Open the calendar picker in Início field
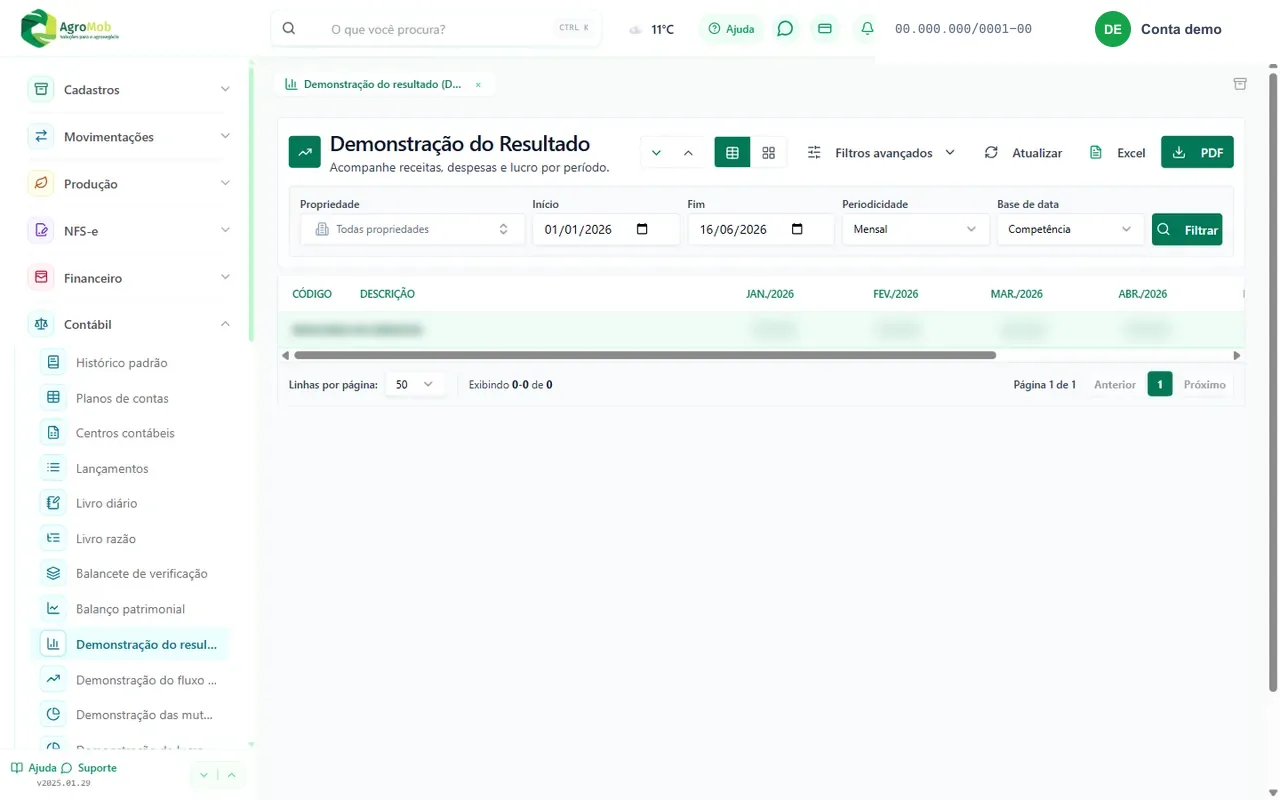This screenshot has width=1280, height=800. tap(642, 229)
